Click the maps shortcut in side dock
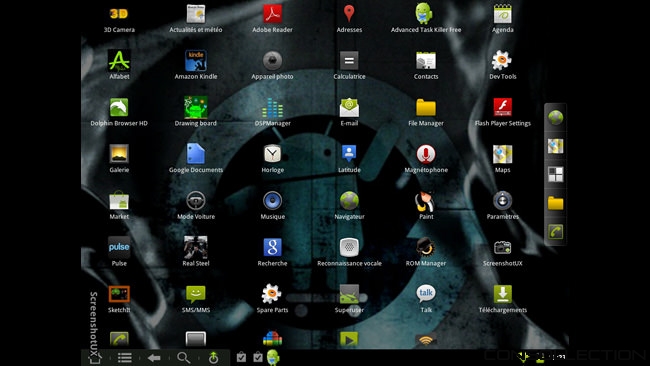This screenshot has width=650, height=366. point(555,146)
